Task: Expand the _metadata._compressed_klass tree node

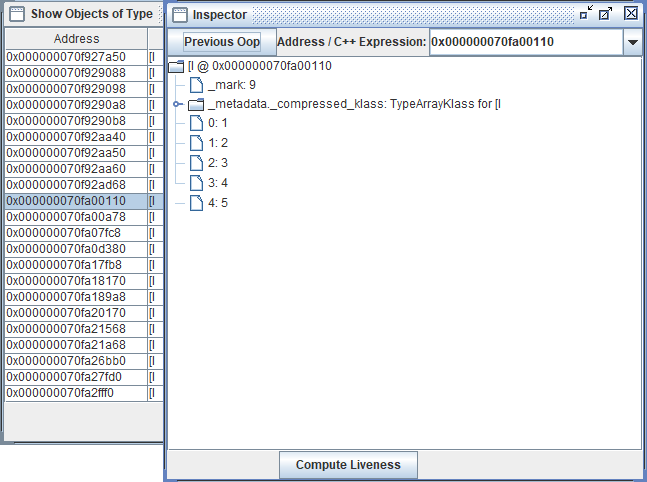Action: 177,104
